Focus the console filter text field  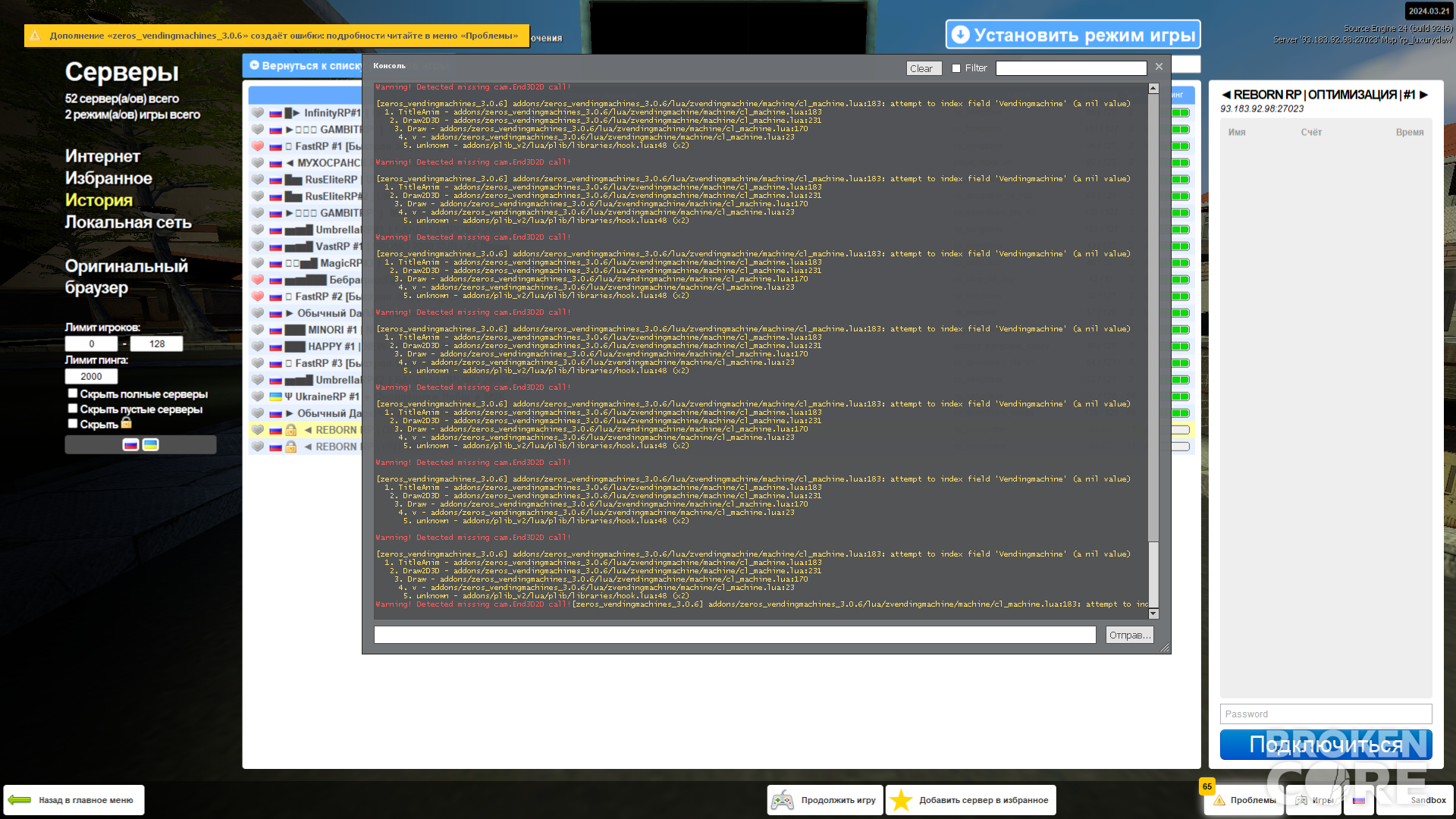pyautogui.click(x=1071, y=68)
